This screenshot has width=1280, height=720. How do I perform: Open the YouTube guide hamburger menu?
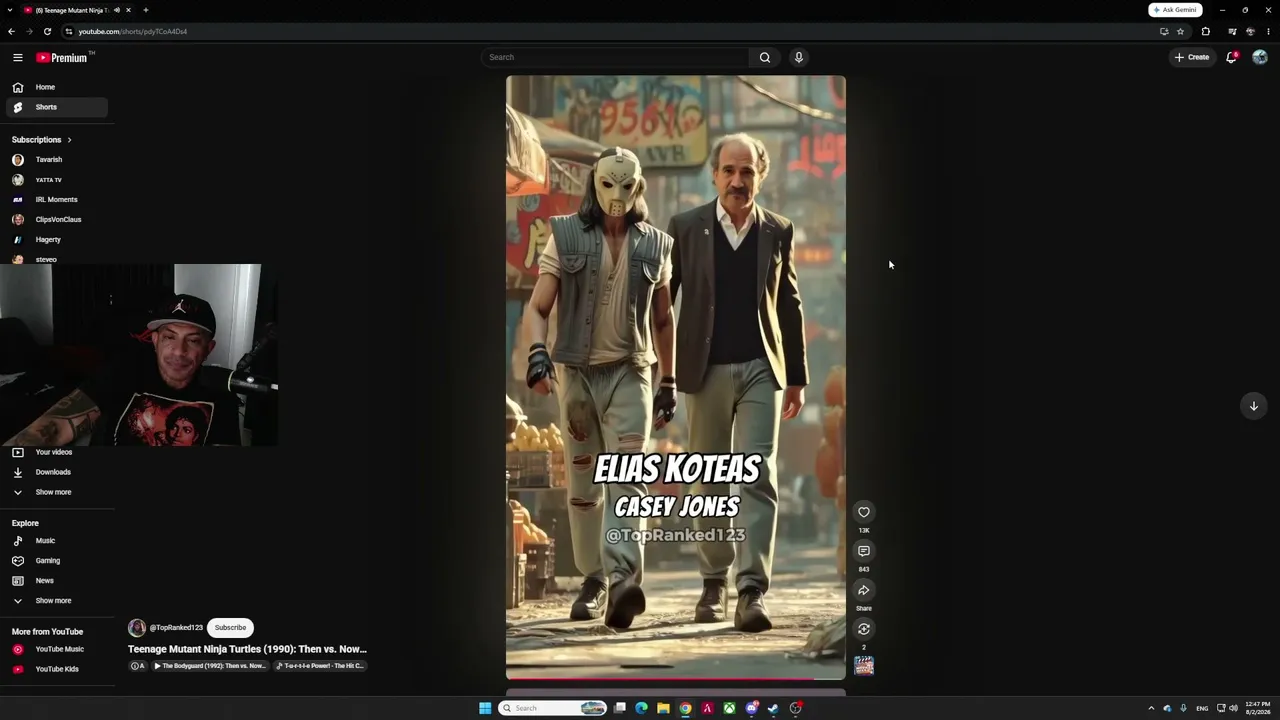[18, 57]
